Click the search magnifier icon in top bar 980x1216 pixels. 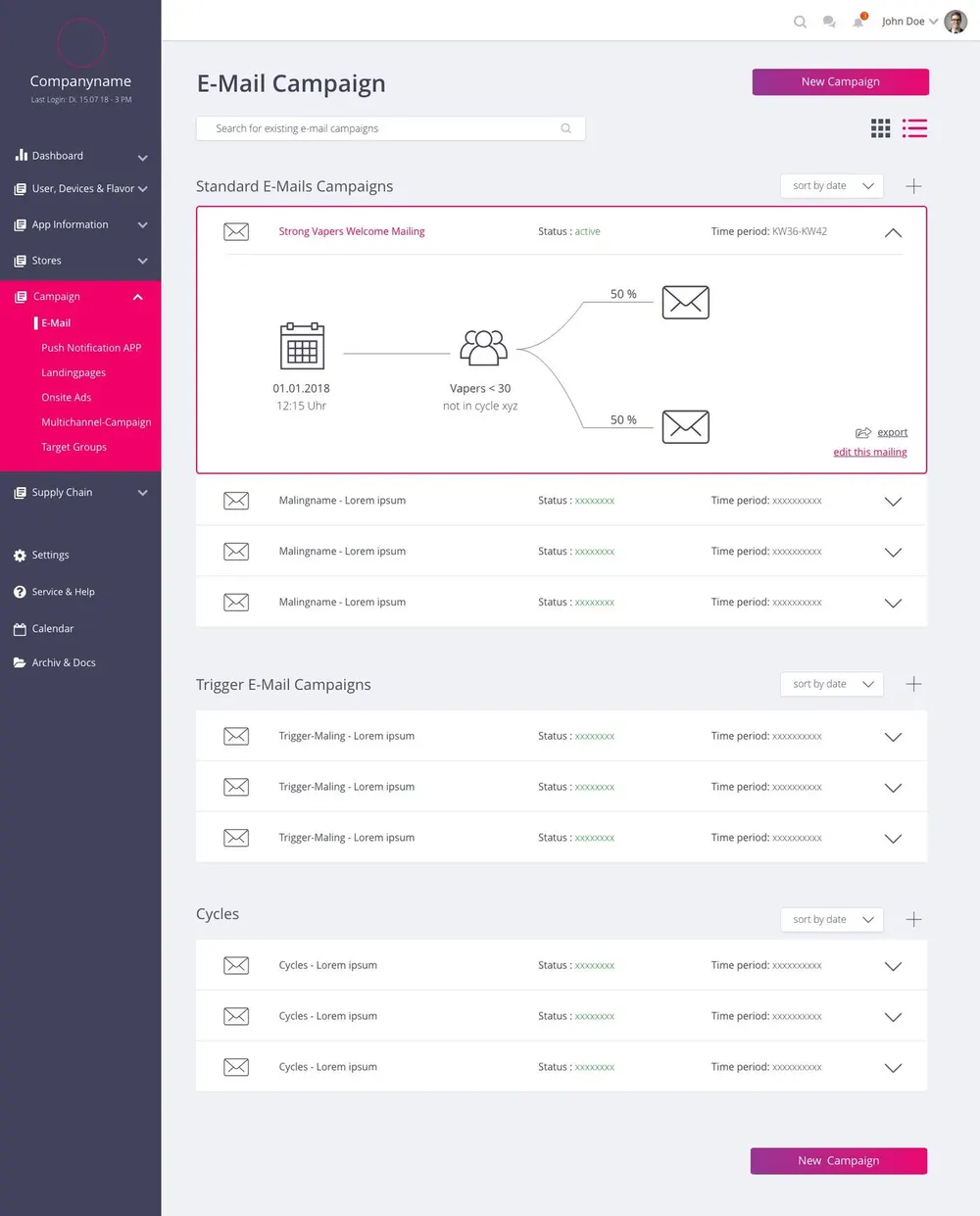tap(800, 22)
